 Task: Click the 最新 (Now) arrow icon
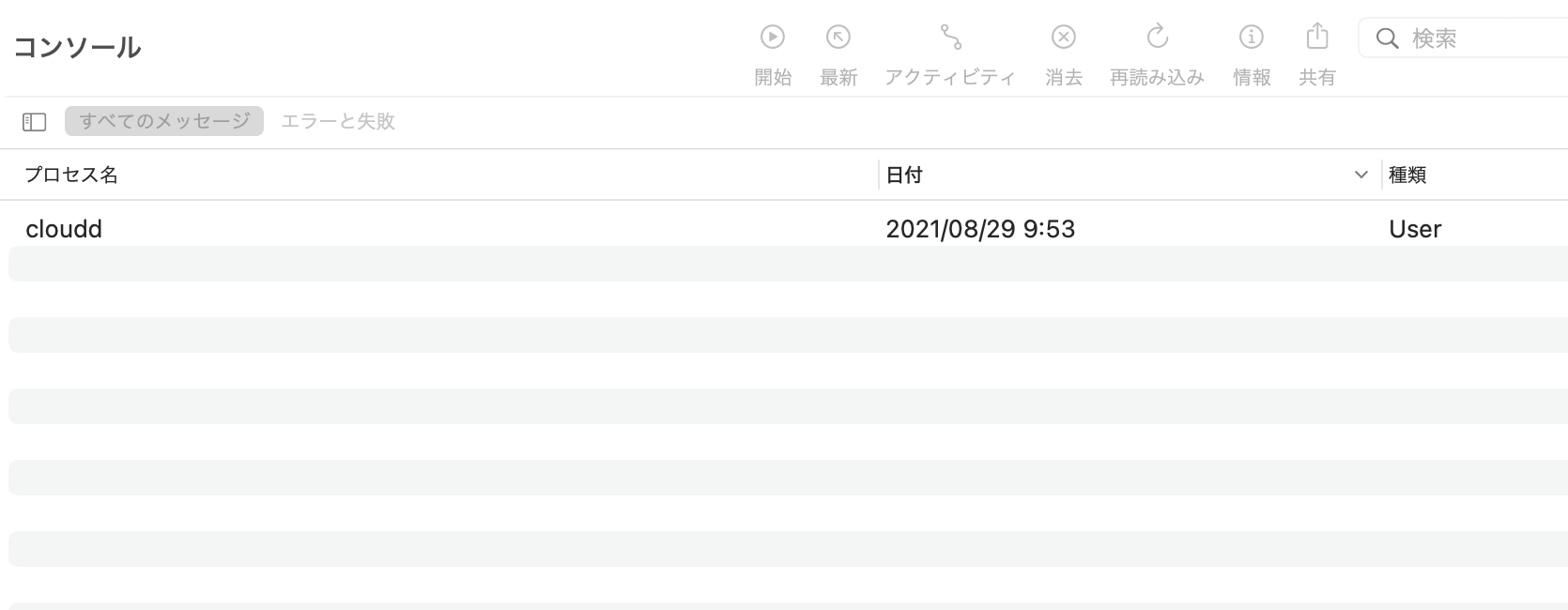click(x=838, y=38)
